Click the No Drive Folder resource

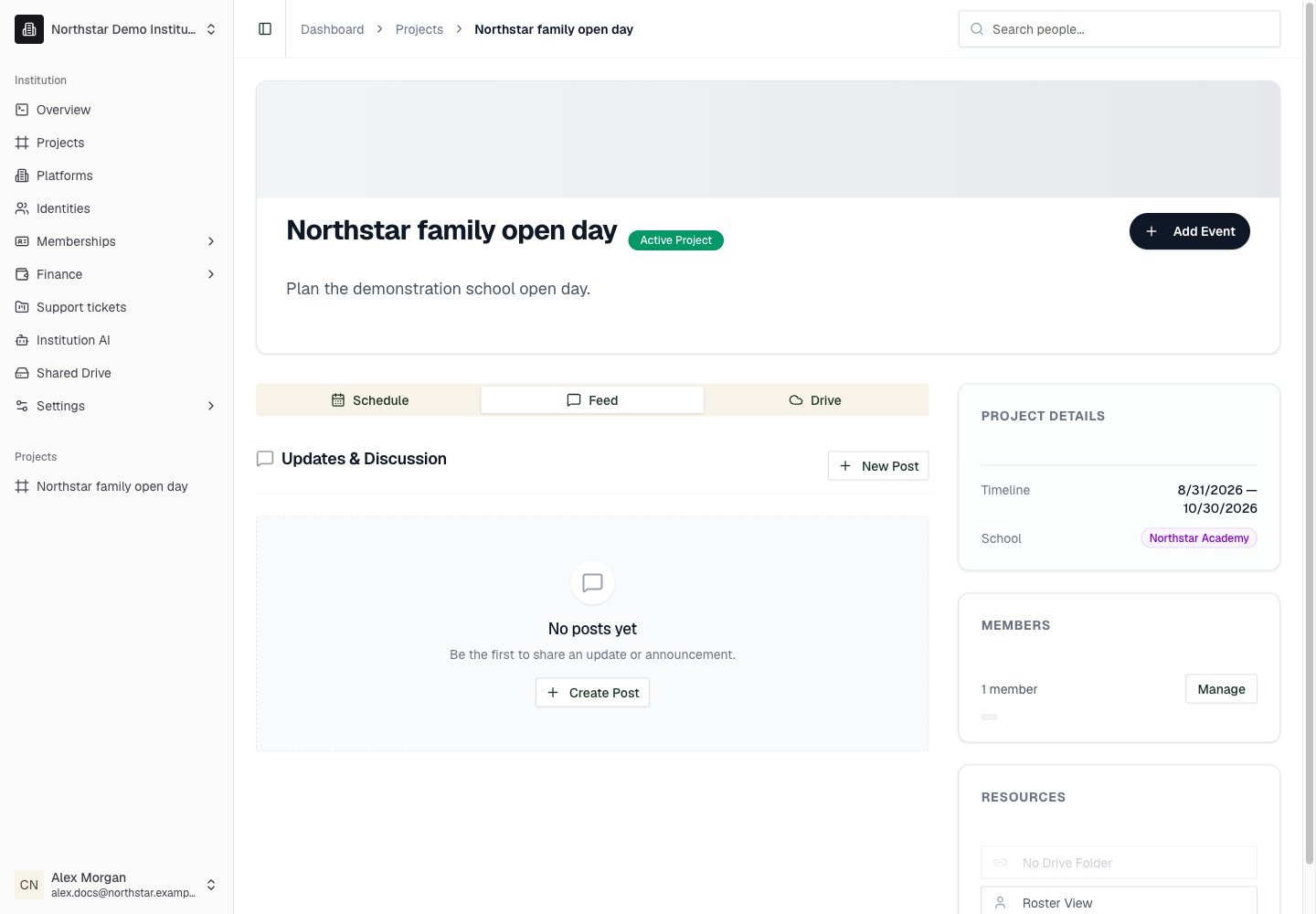click(1119, 863)
